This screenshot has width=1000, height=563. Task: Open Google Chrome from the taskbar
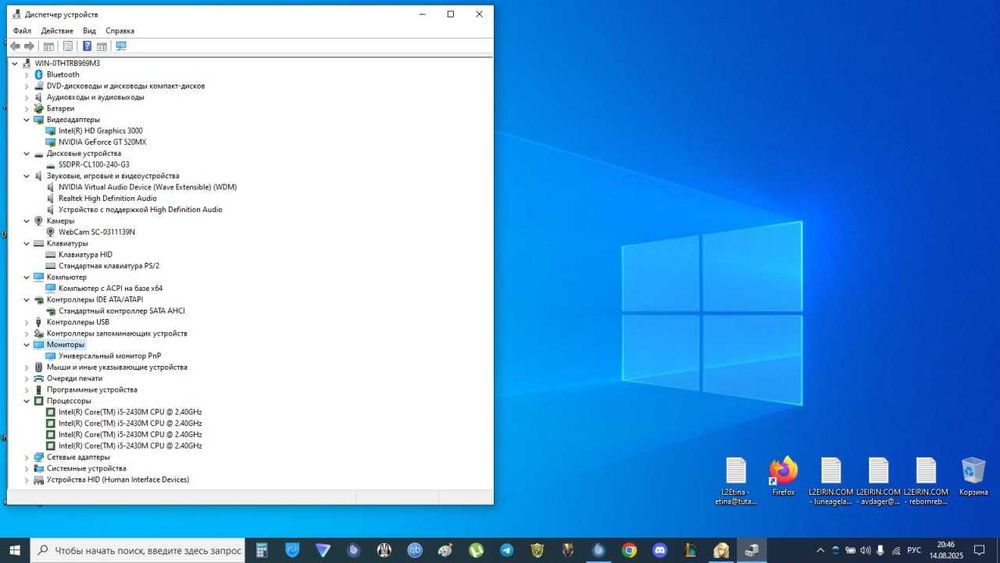tap(629, 550)
